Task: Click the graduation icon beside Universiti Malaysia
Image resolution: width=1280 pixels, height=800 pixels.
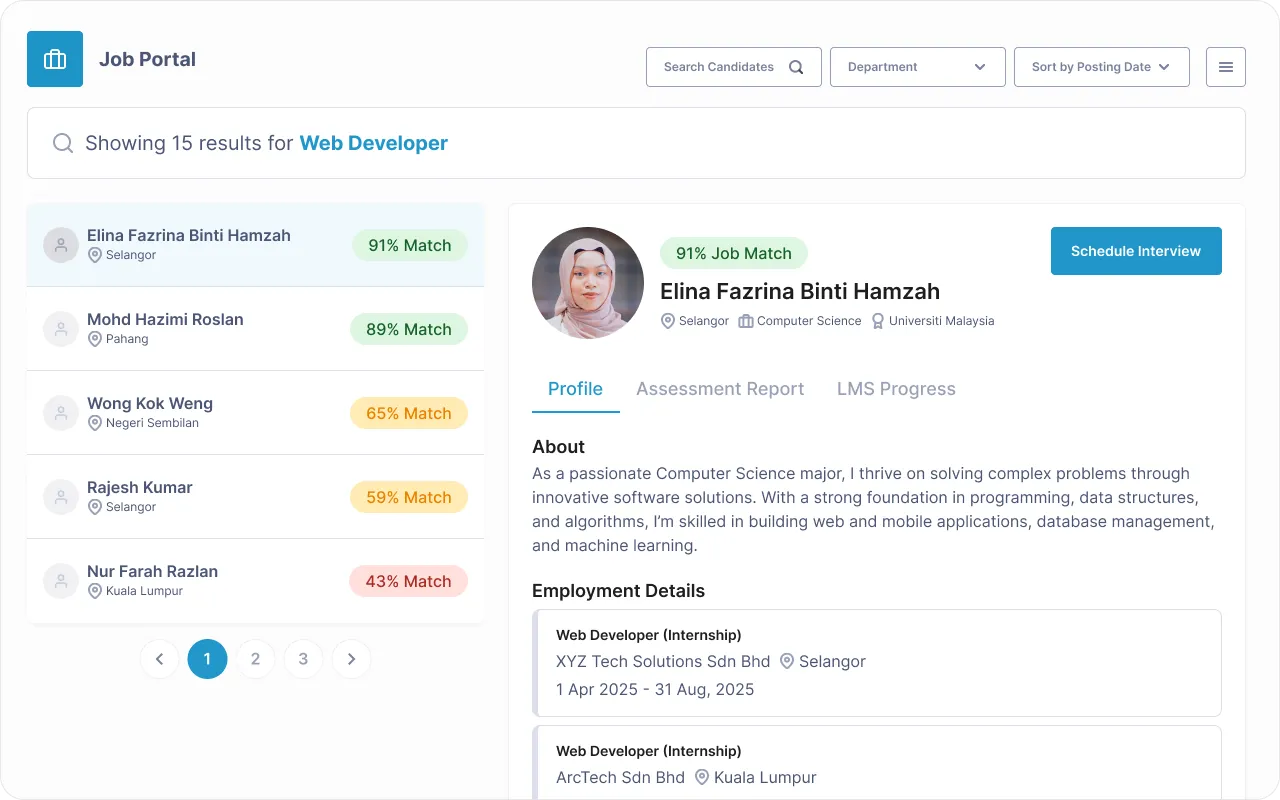Action: (x=877, y=321)
